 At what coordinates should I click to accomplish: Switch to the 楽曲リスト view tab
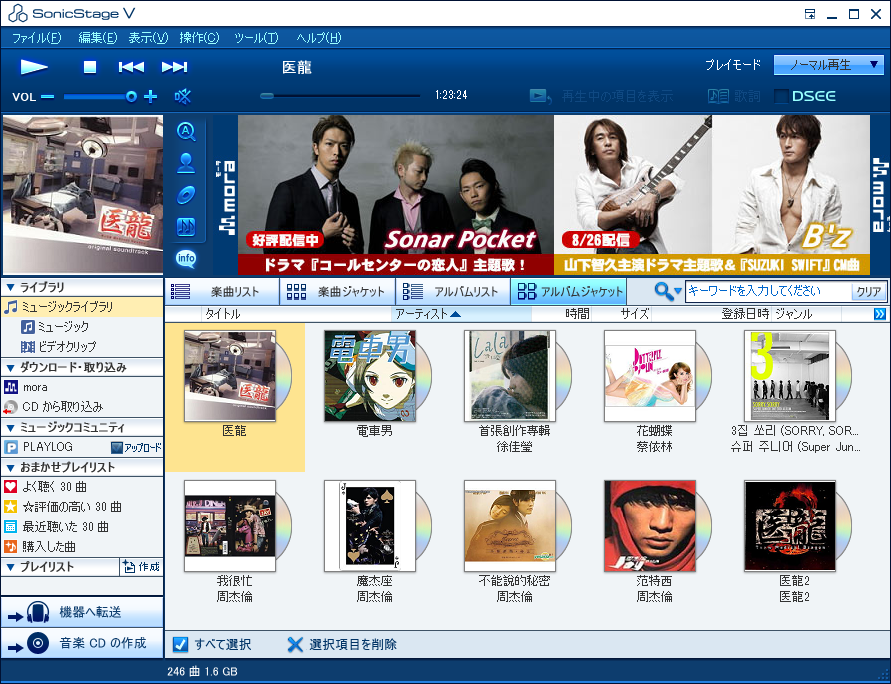222,291
